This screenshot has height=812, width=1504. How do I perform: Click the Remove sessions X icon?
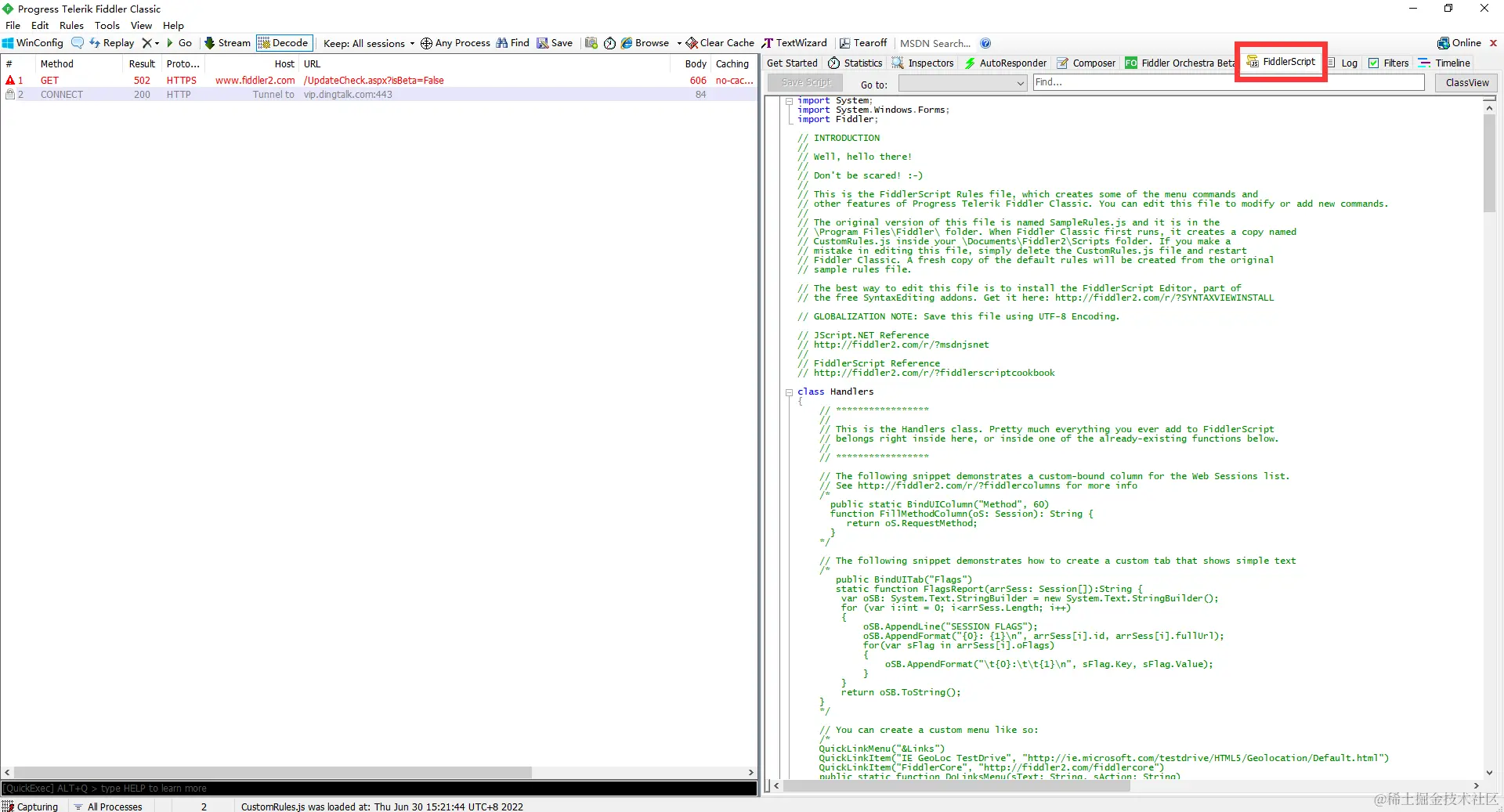click(x=146, y=43)
